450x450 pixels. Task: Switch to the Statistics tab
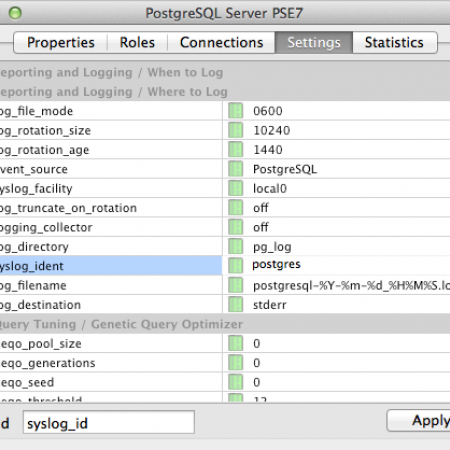(394, 43)
